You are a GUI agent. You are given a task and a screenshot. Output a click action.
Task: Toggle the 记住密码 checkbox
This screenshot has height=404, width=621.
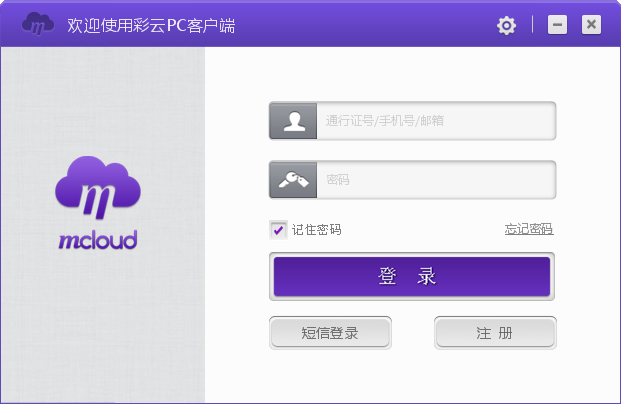(278, 230)
